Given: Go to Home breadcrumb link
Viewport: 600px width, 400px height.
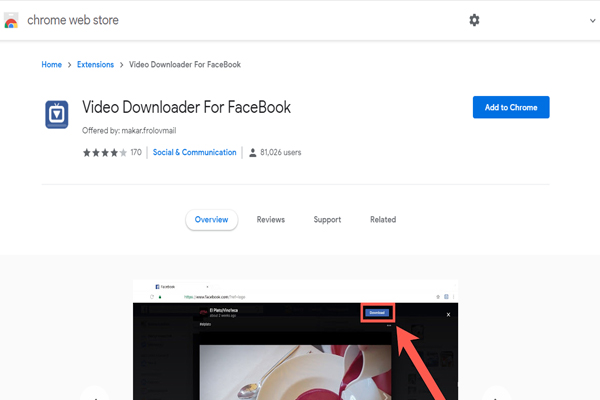Looking at the screenshot, I should click(51, 65).
